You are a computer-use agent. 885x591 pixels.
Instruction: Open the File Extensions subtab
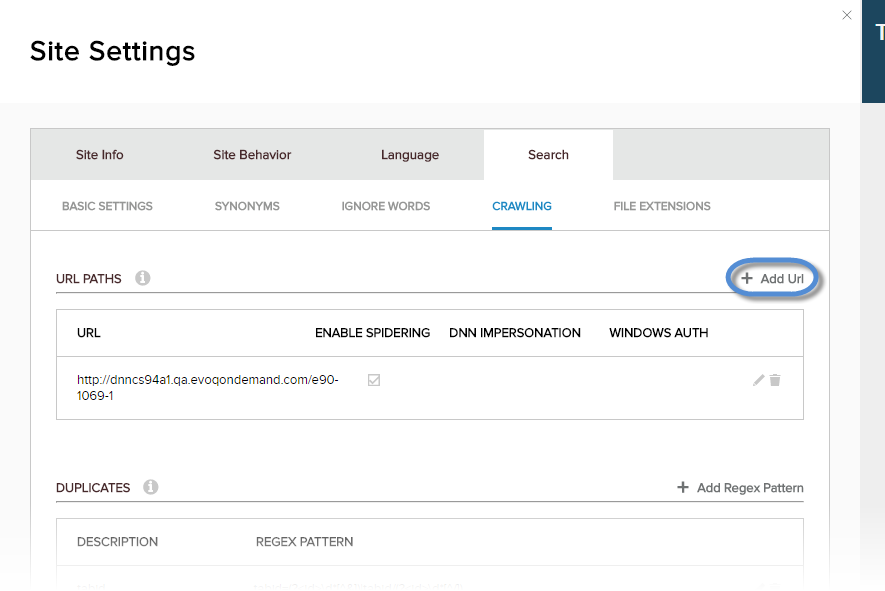coord(662,206)
